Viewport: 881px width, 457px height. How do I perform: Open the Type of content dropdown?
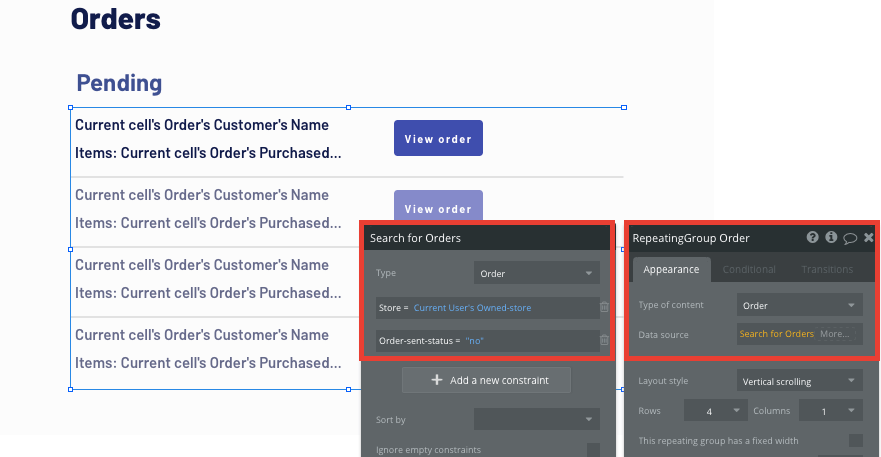tap(800, 305)
